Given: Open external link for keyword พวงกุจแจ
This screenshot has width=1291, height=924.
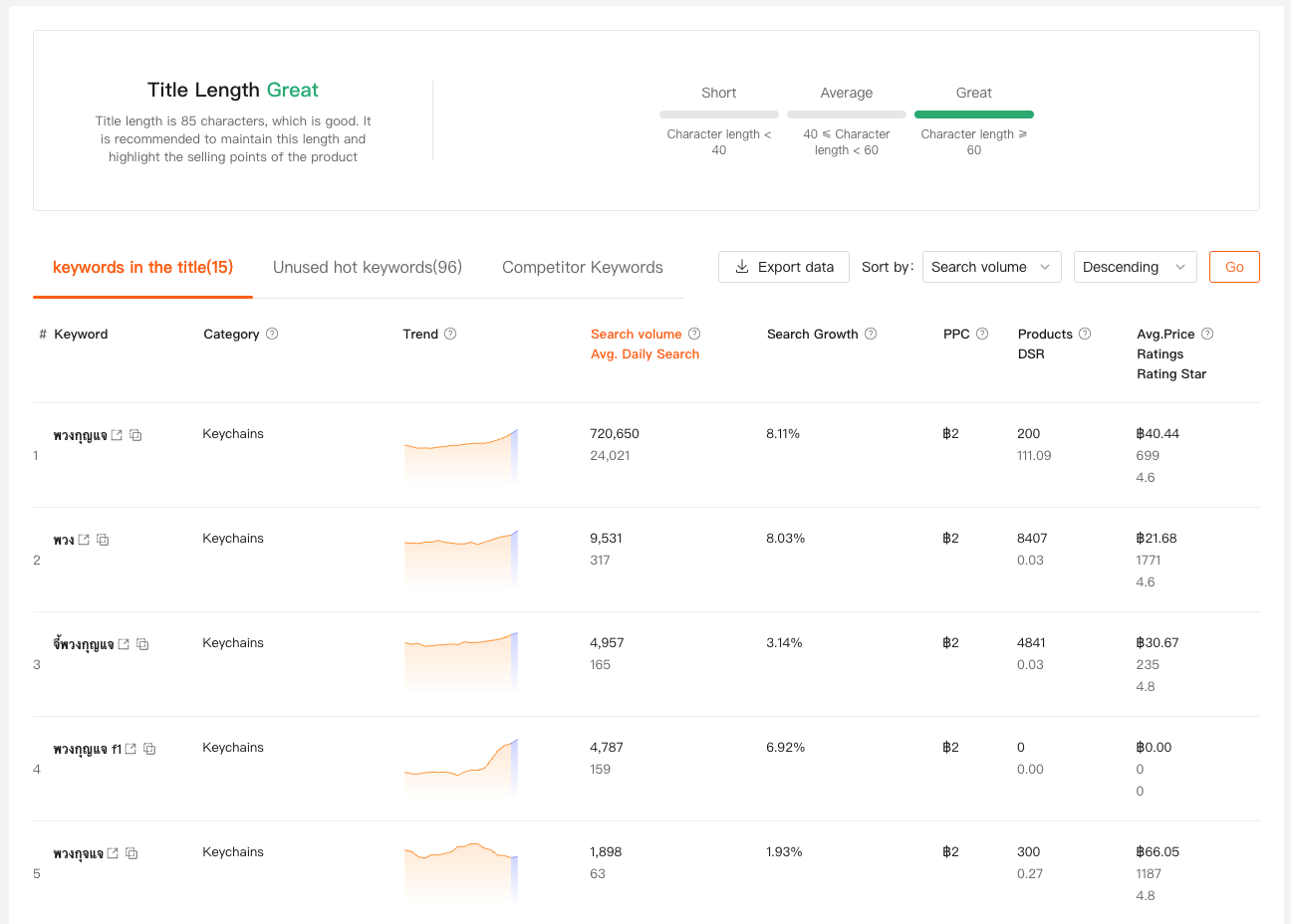Looking at the screenshot, I should pos(113,853).
